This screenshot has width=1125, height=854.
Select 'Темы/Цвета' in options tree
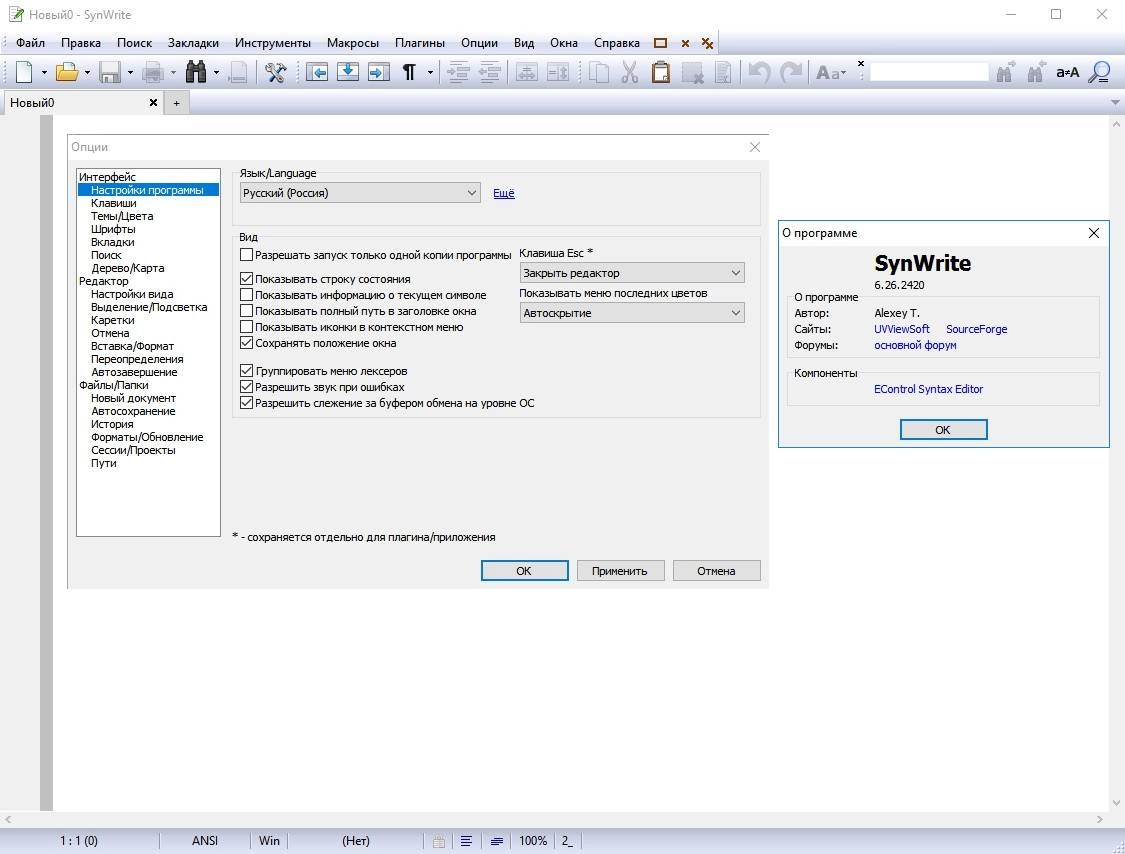point(122,216)
